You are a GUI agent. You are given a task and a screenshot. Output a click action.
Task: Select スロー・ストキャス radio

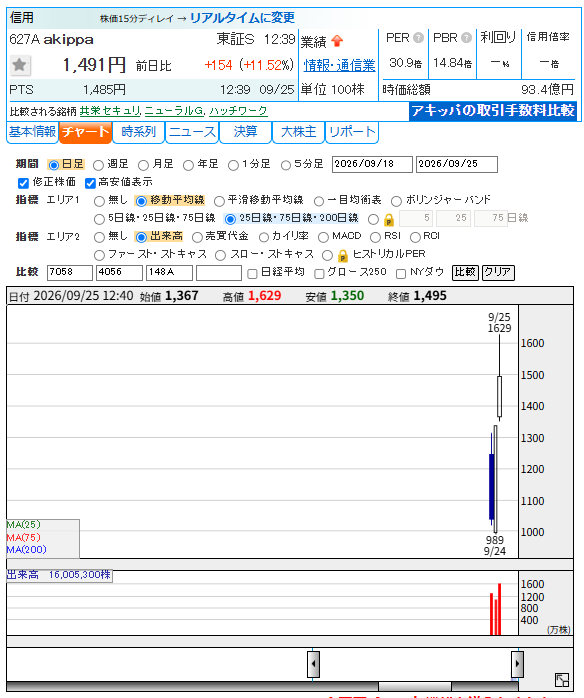point(220,255)
